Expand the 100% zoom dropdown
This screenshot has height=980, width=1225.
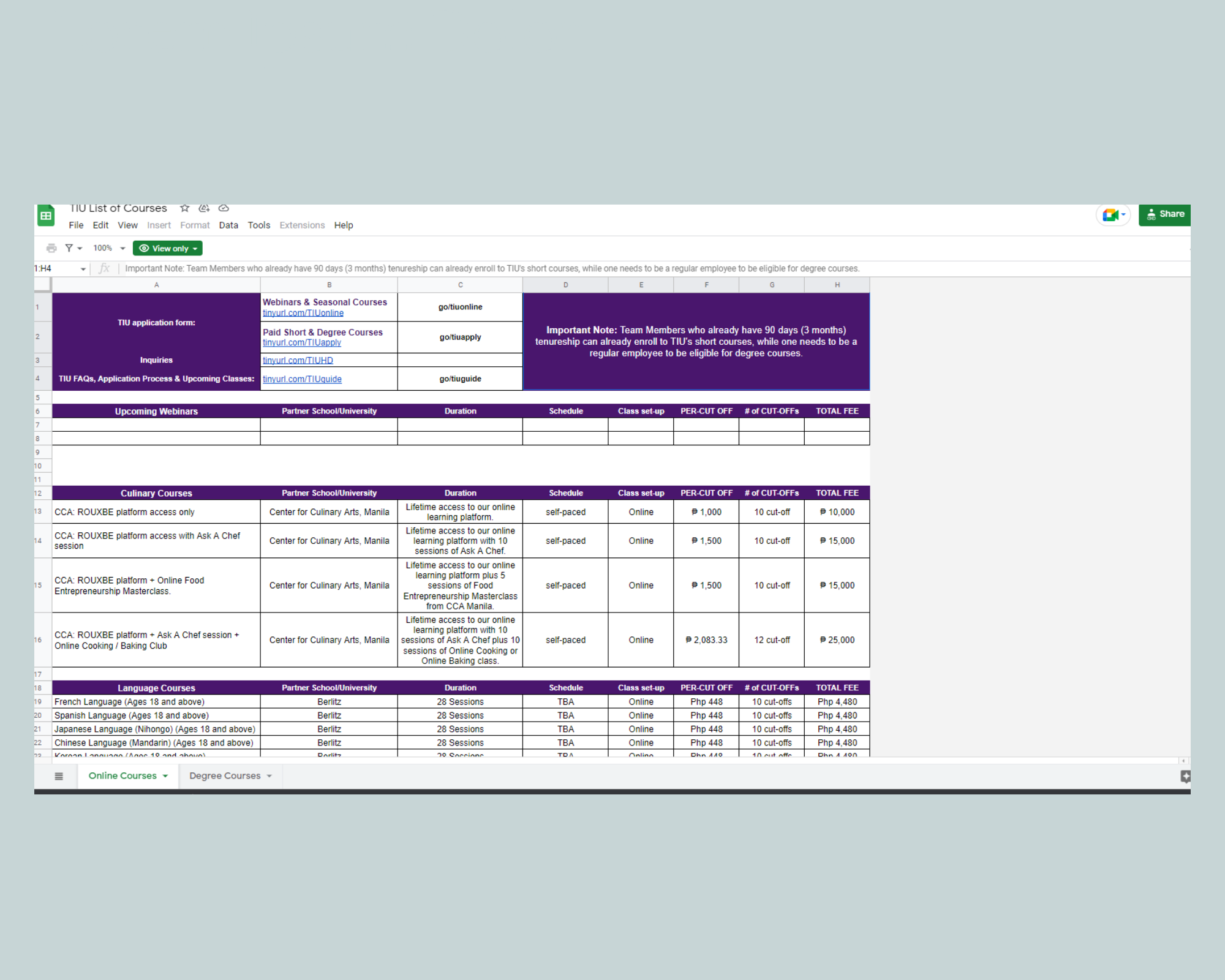point(123,248)
